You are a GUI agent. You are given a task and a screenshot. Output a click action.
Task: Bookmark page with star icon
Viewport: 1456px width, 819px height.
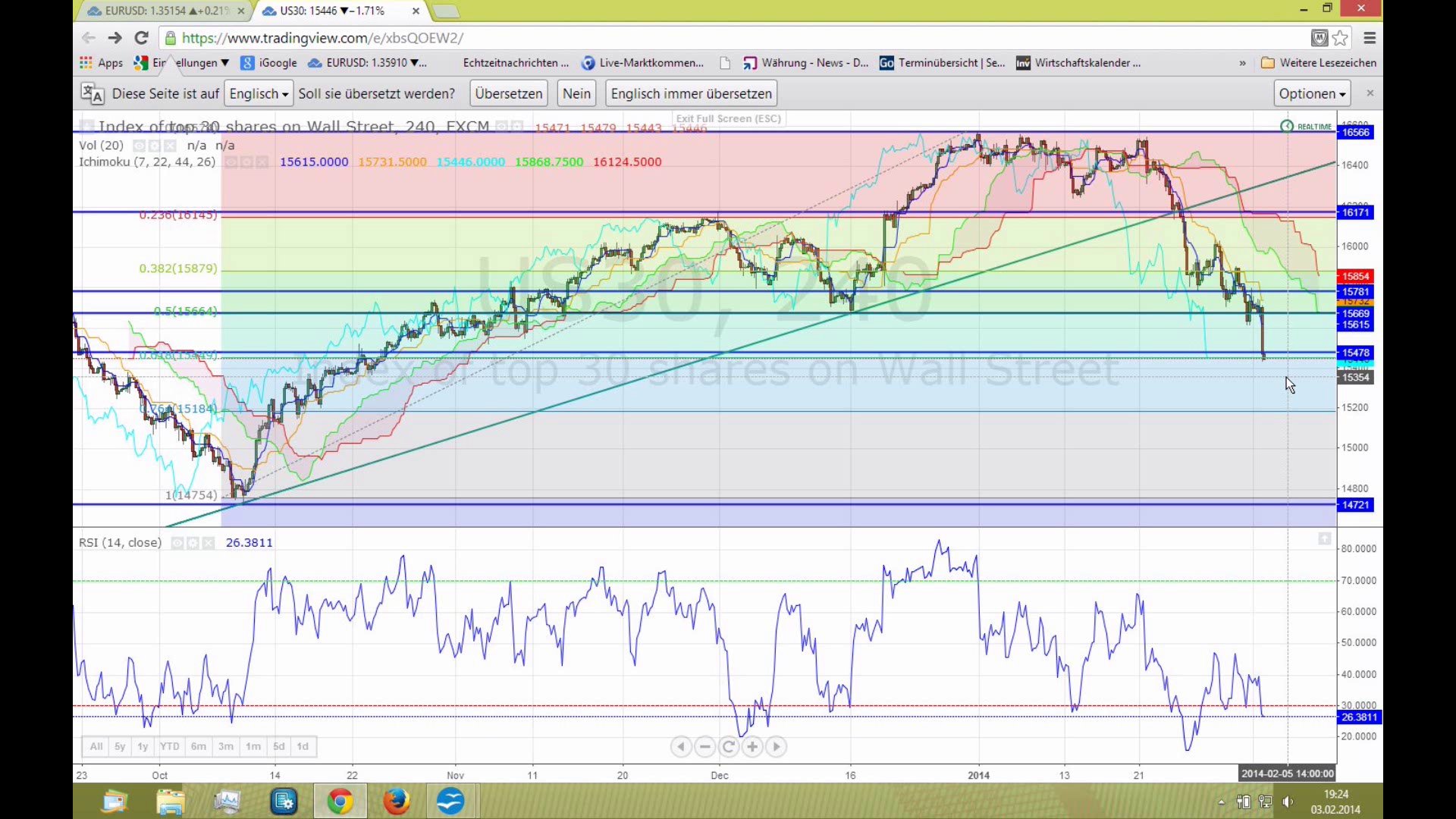[1340, 38]
